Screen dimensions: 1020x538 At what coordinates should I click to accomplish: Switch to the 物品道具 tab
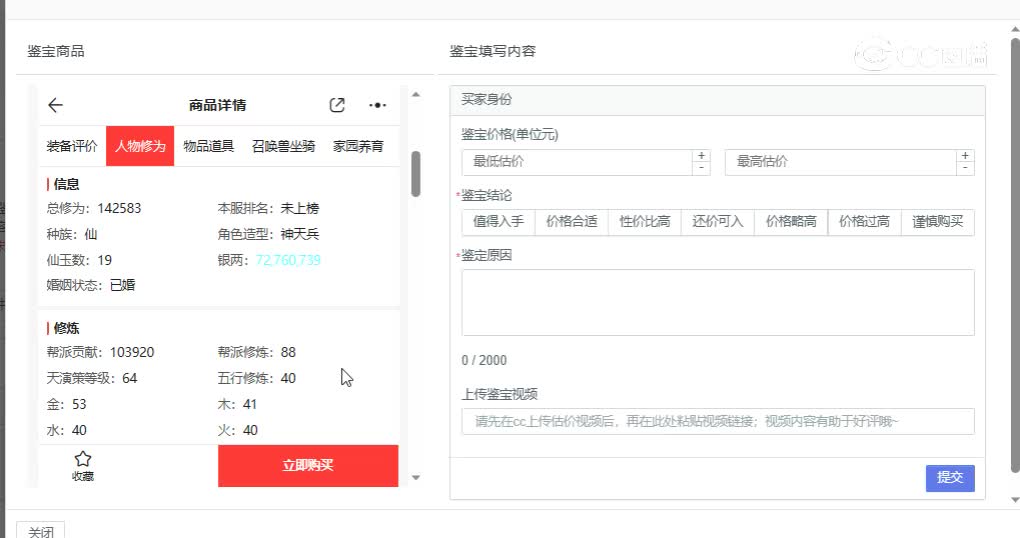pos(208,146)
